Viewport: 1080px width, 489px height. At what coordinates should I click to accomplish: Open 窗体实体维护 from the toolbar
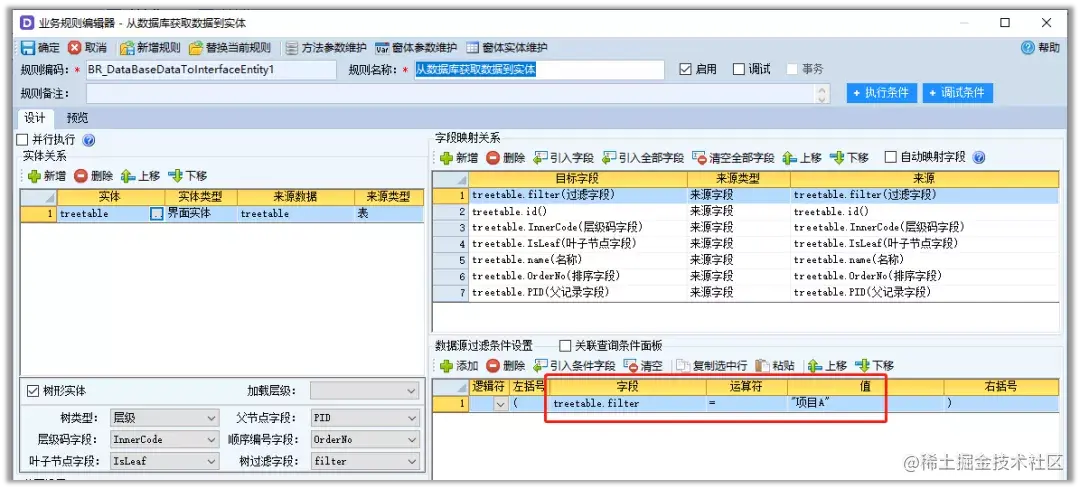point(506,48)
